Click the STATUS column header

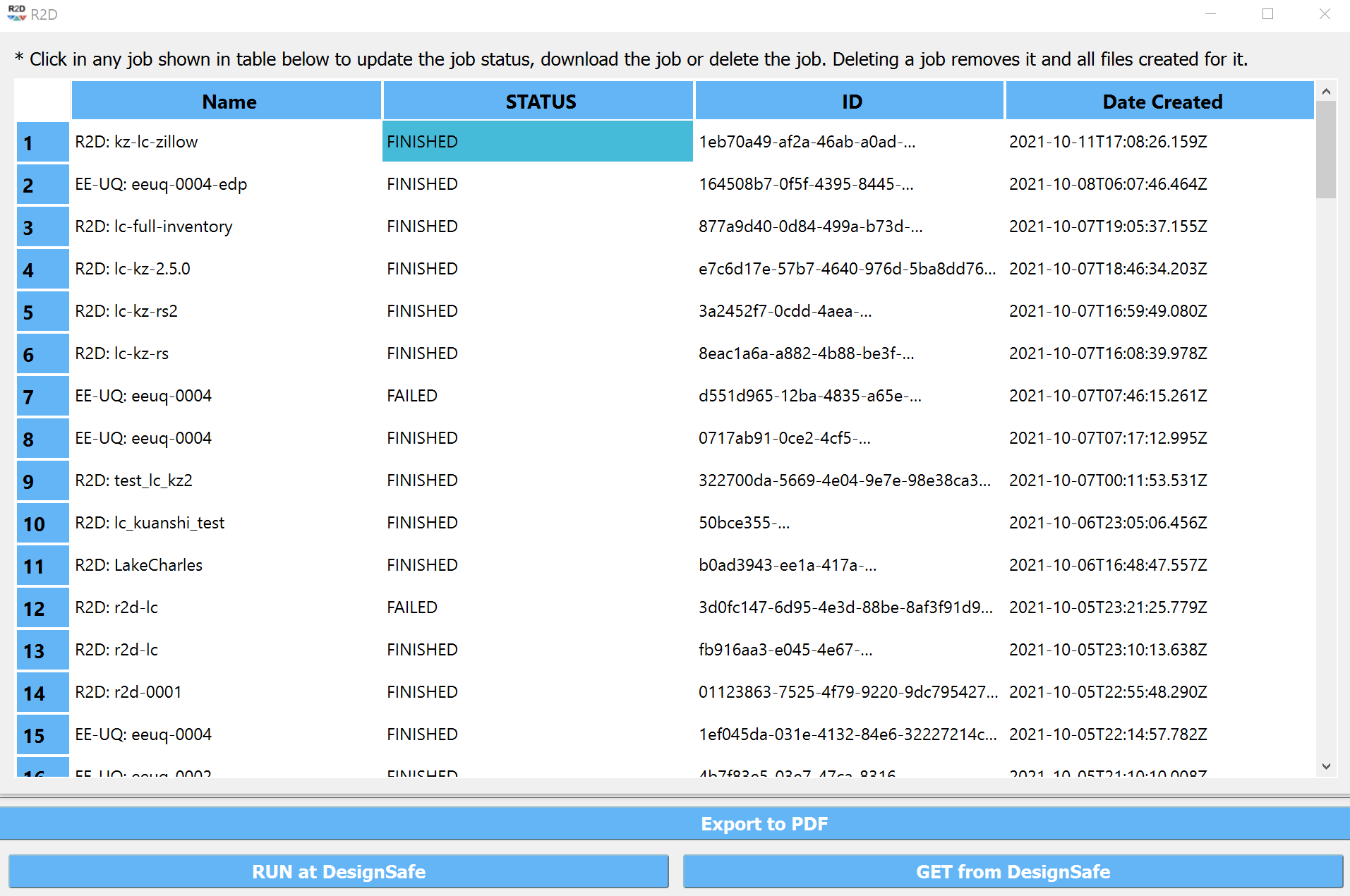coord(538,101)
